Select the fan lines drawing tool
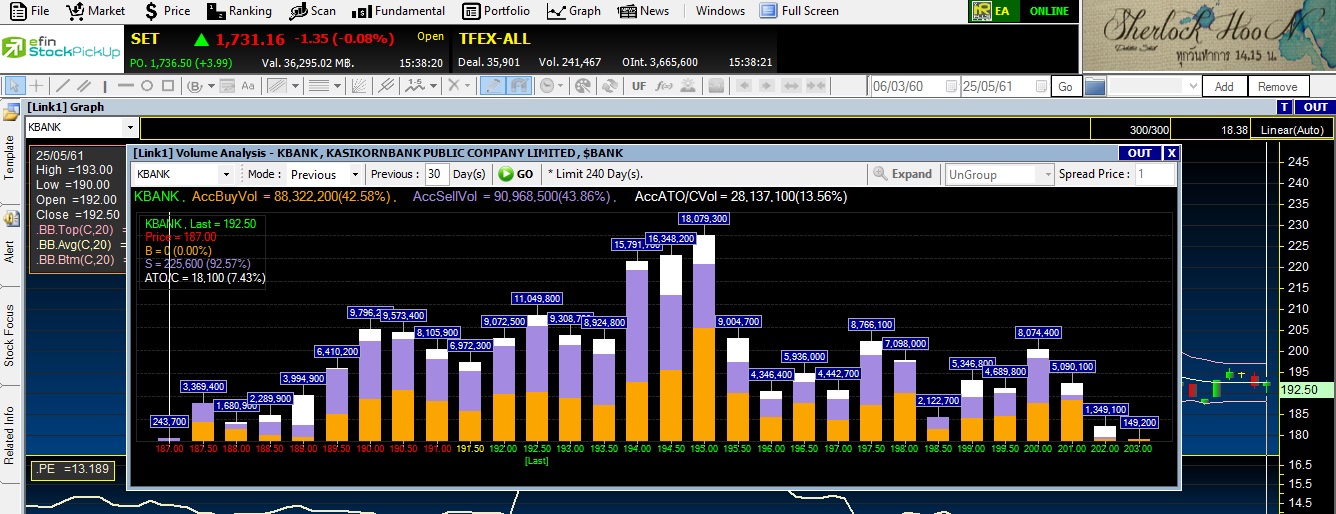The width and height of the screenshot is (1336, 514). pyautogui.click(x=359, y=86)
